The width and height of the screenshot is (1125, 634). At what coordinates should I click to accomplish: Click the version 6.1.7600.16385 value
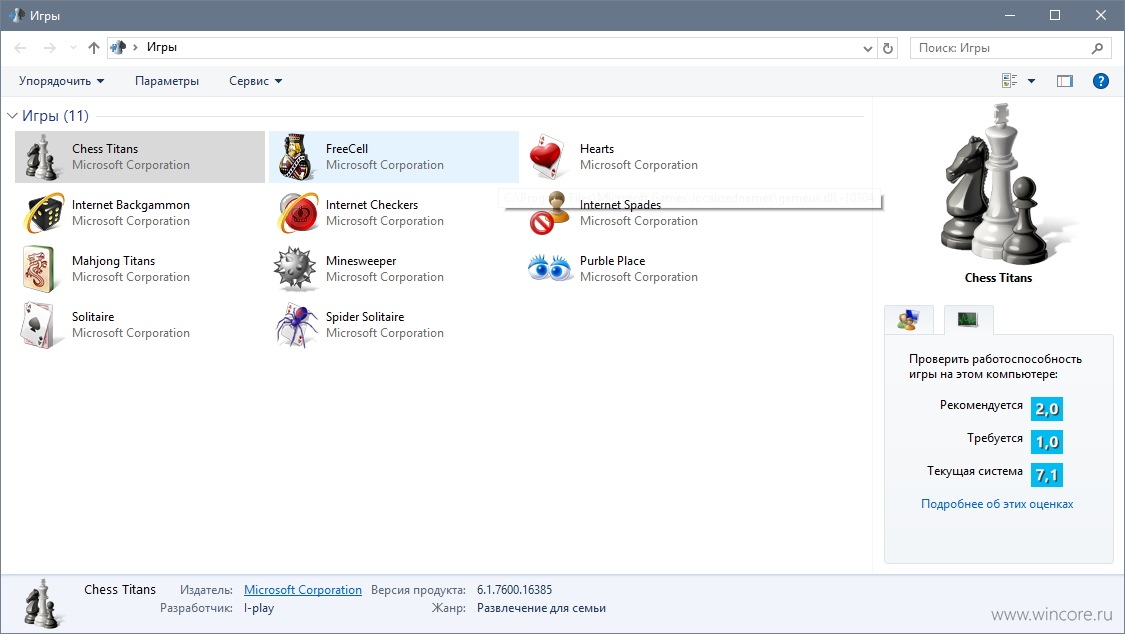[x=514, y=590]
